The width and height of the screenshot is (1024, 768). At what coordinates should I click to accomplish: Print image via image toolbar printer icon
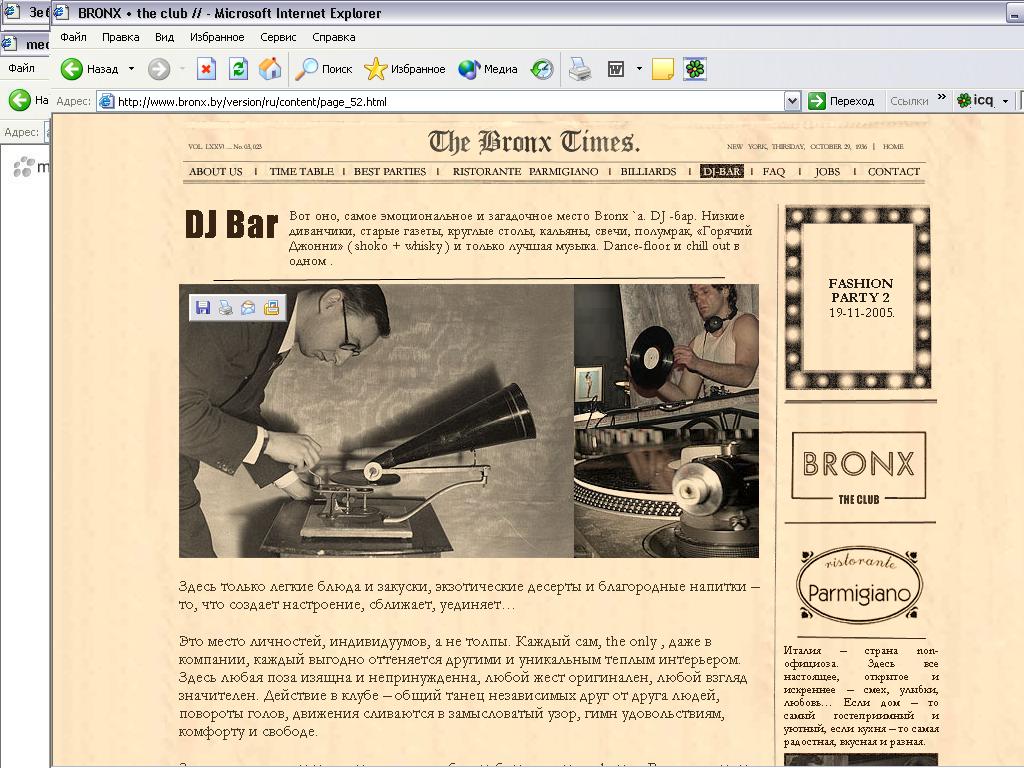[225, 308]
